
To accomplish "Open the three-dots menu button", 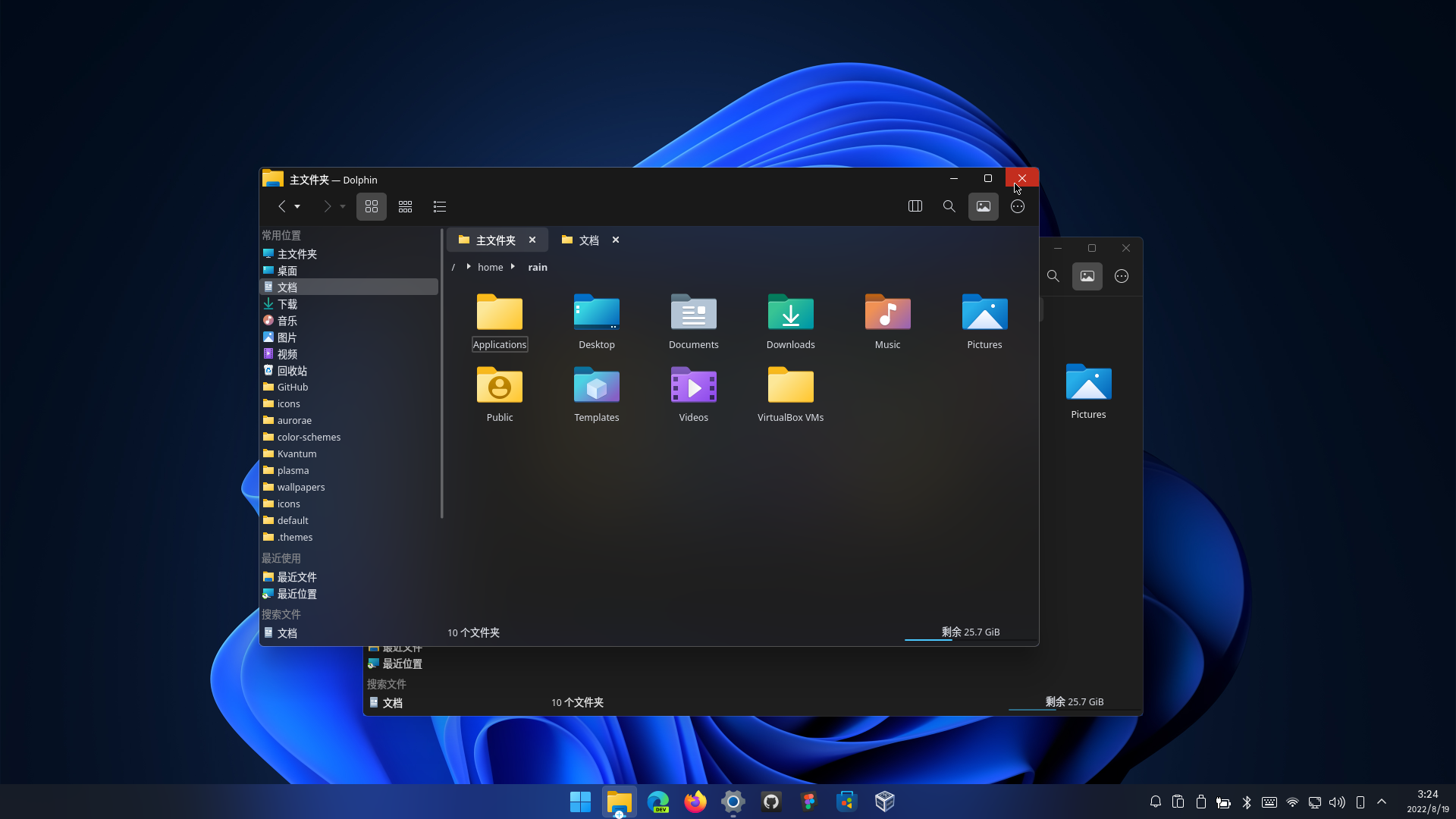I will point(1017,206).
